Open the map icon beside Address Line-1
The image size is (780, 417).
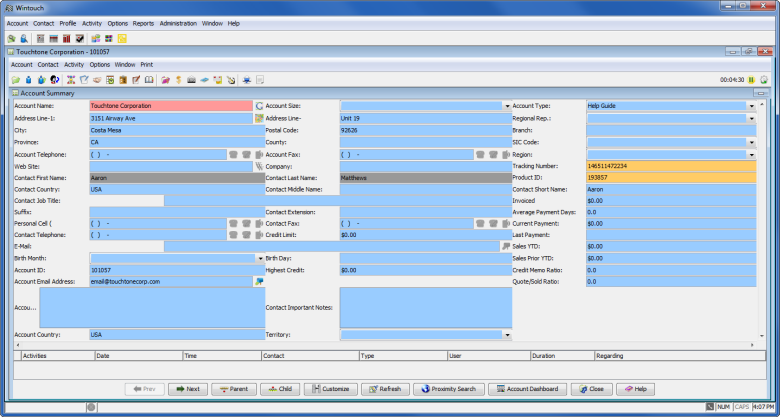pos(259,118)
